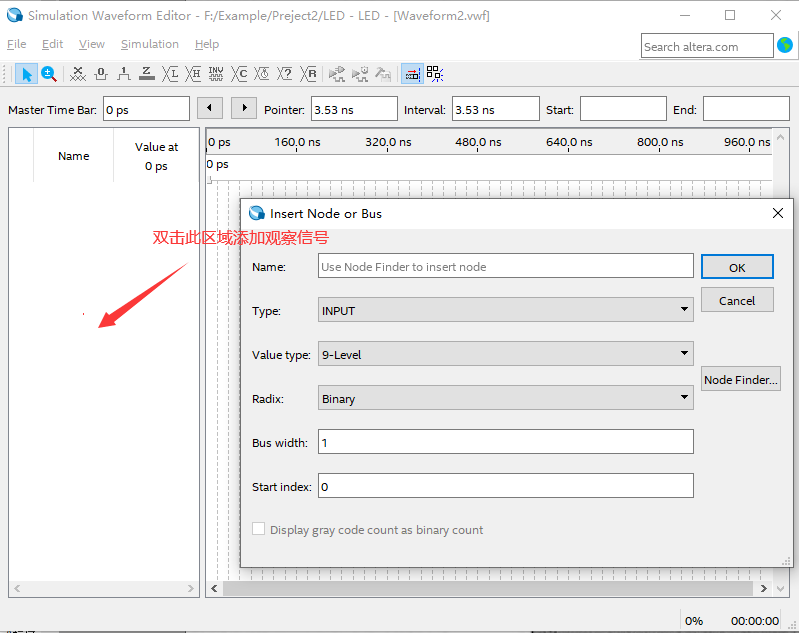Expand the Value type 9-Level dropdown
This screenshot has height=633, width=799.
pyautogui.click(x=505, y=354)
